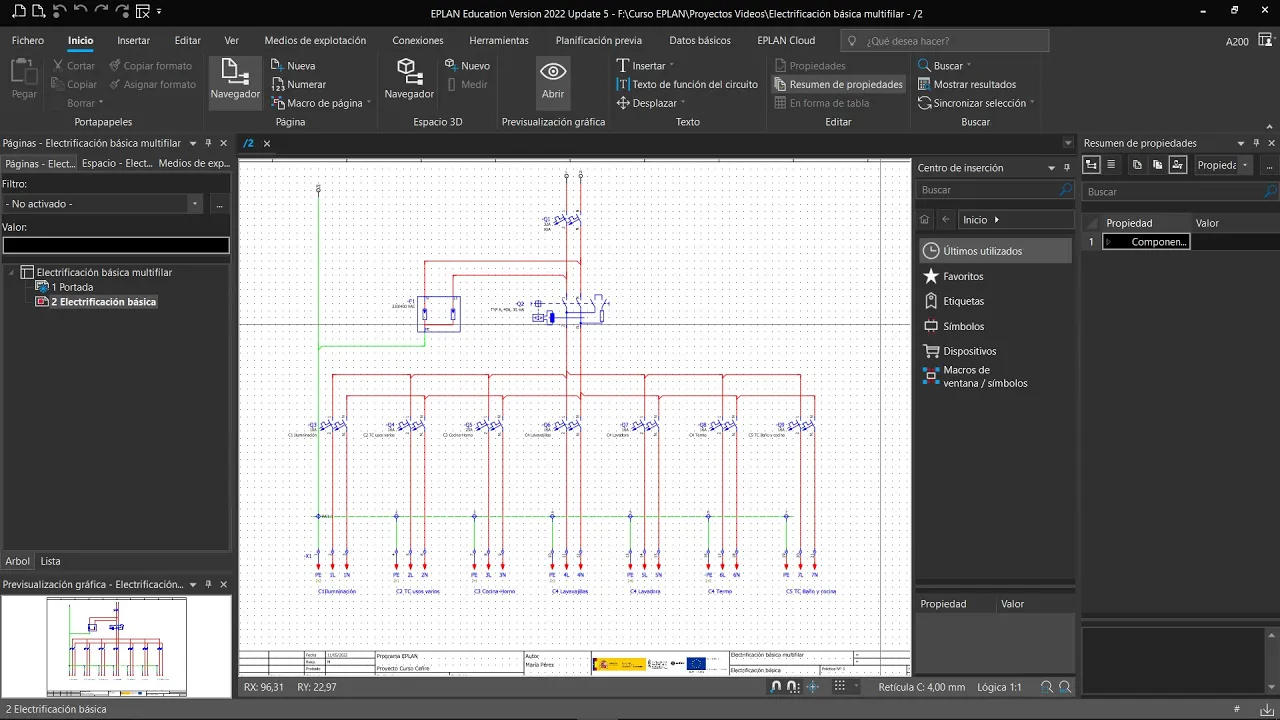
Task: Click the Valor input field in navigator
Action: click(x=116, y=245)
